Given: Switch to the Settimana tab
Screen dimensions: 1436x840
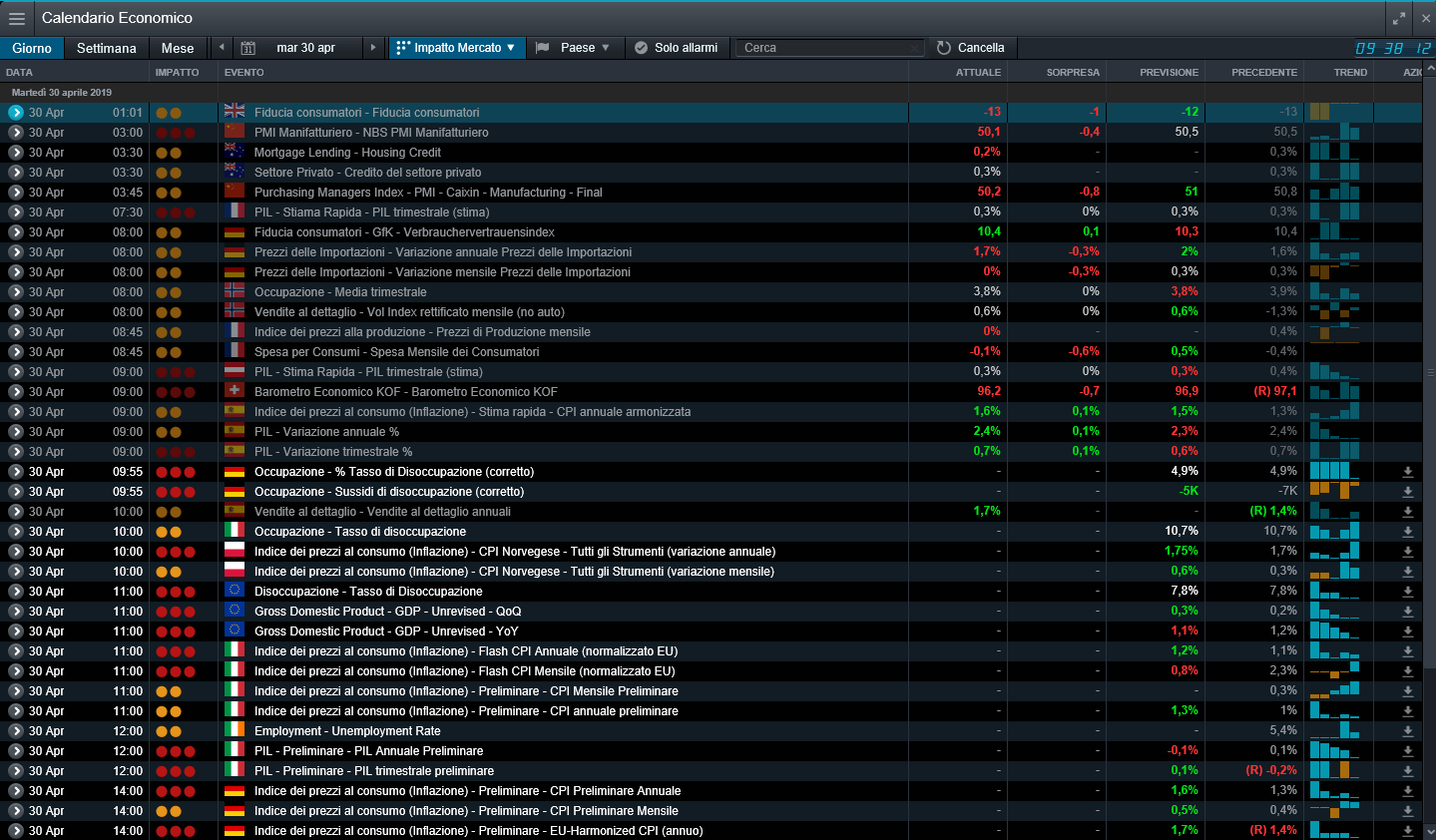Looking at the screenshot, I should 107,48.
